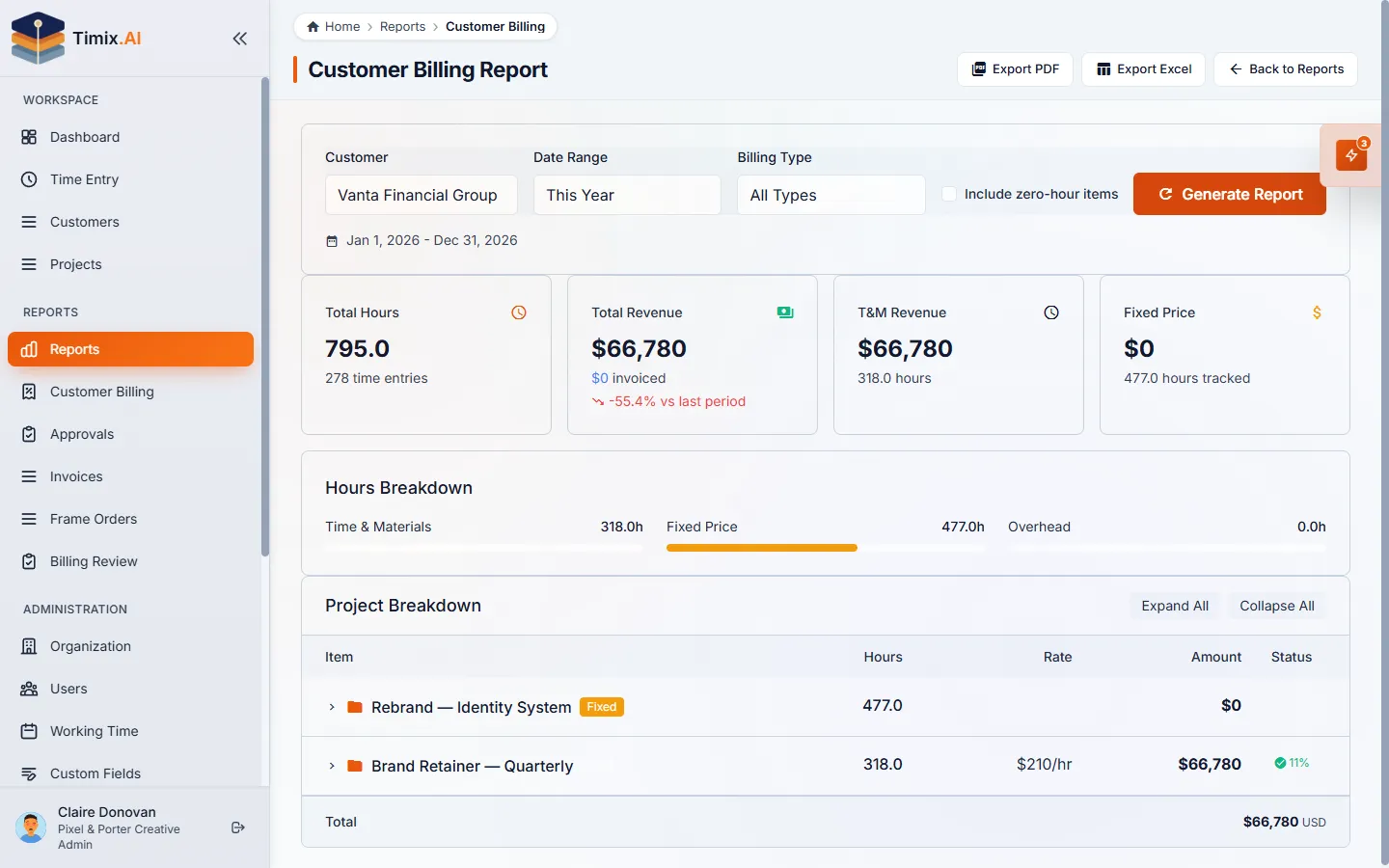This screenshot has height=868, width=1389.
Task: Click the 278 time entries text
Action: point(376,378)
